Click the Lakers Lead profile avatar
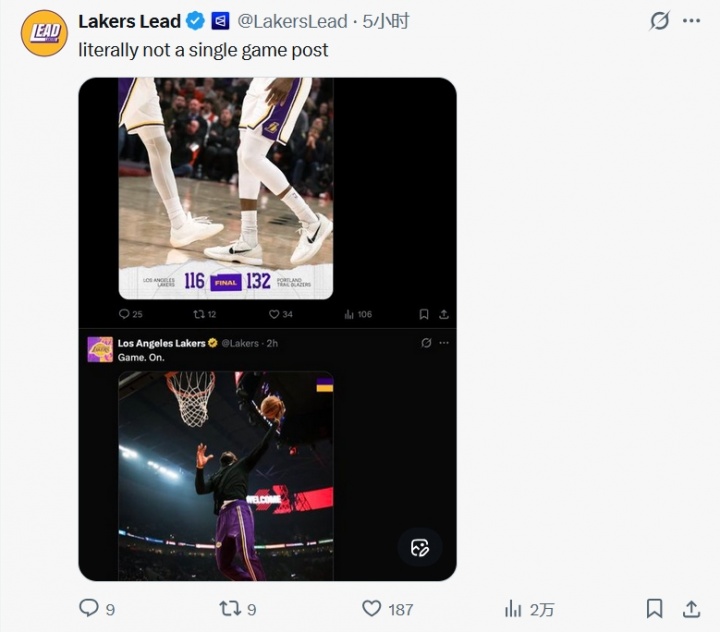This screenshot has width=720, height=632. (44, 33)
